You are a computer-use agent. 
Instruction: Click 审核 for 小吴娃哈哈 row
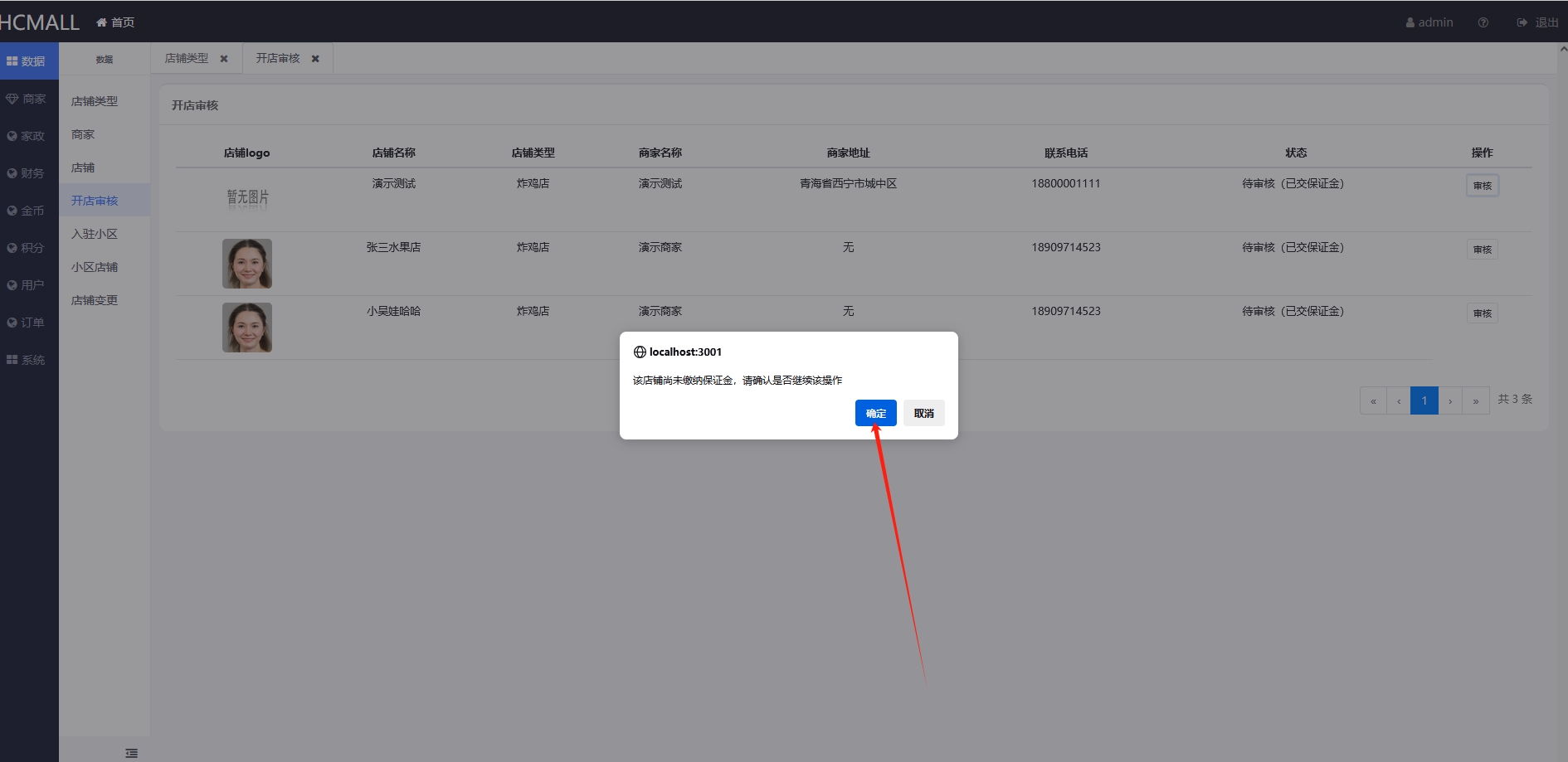point(1482,313)
